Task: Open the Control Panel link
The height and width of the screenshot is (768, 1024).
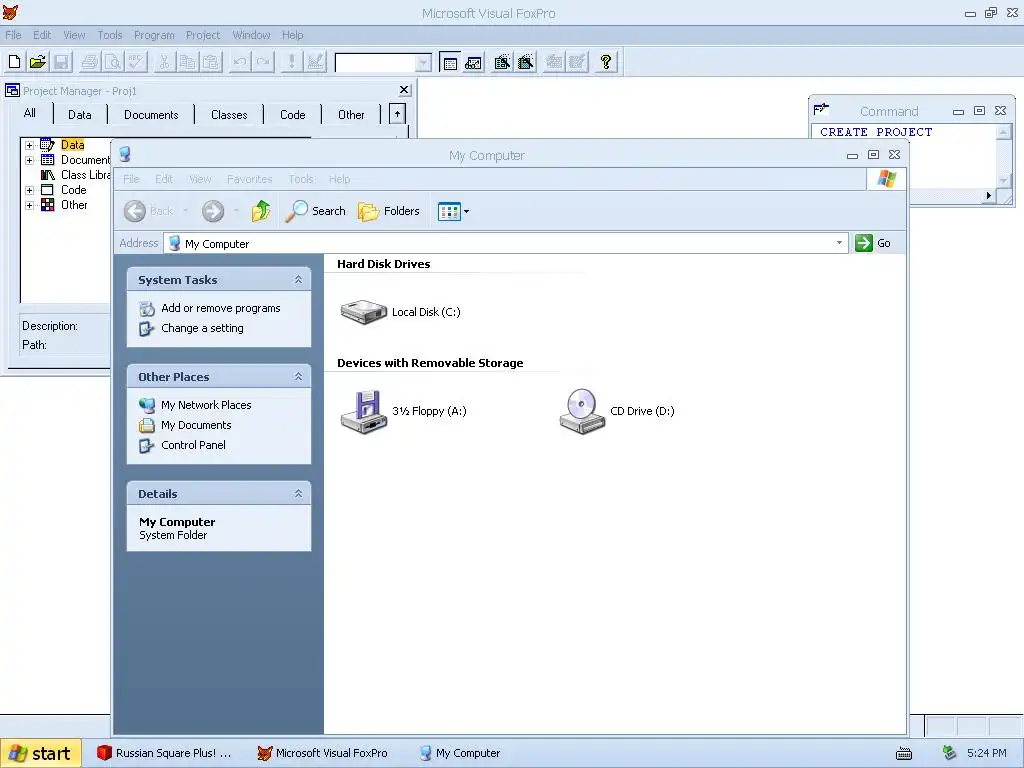Action: coord(193,445)
